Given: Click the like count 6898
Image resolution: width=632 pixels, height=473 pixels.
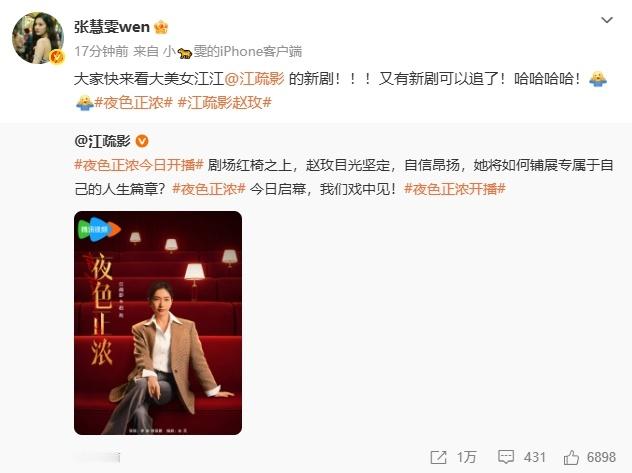Looking at the screenshot, I should coord(601,457).
